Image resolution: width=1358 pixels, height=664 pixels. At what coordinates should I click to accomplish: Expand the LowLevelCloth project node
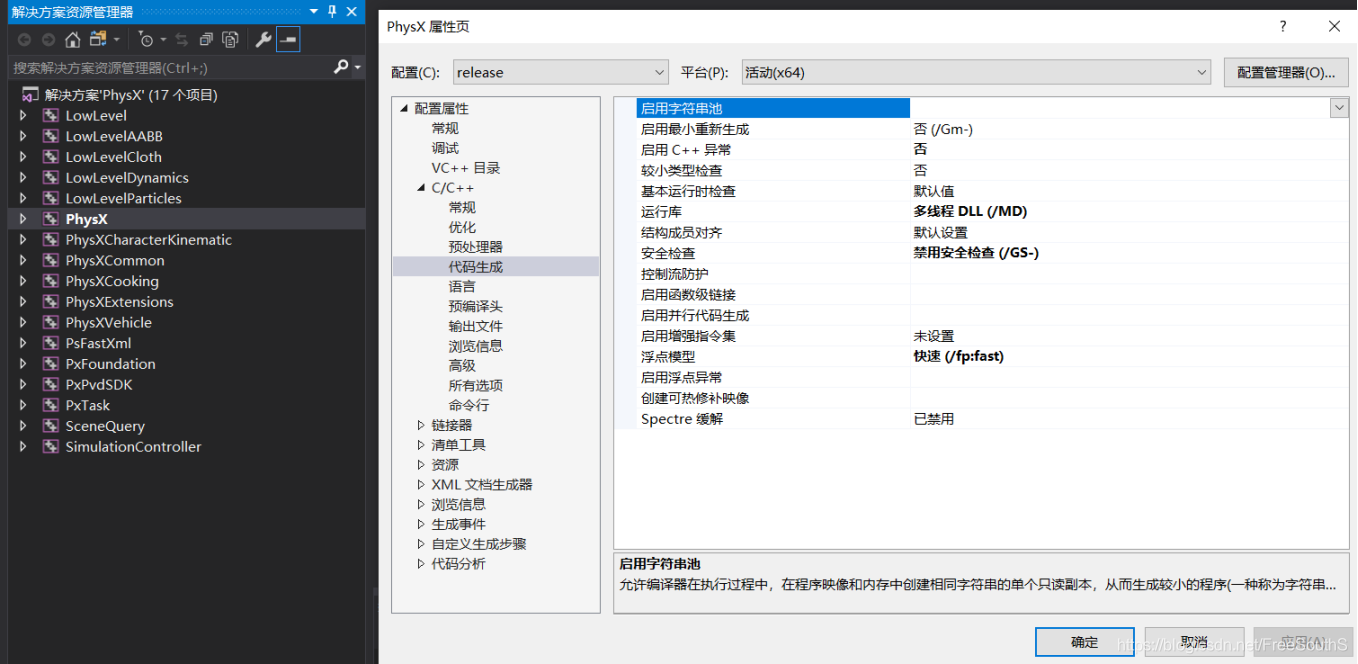pyautogui.click(x=23, y=157)
